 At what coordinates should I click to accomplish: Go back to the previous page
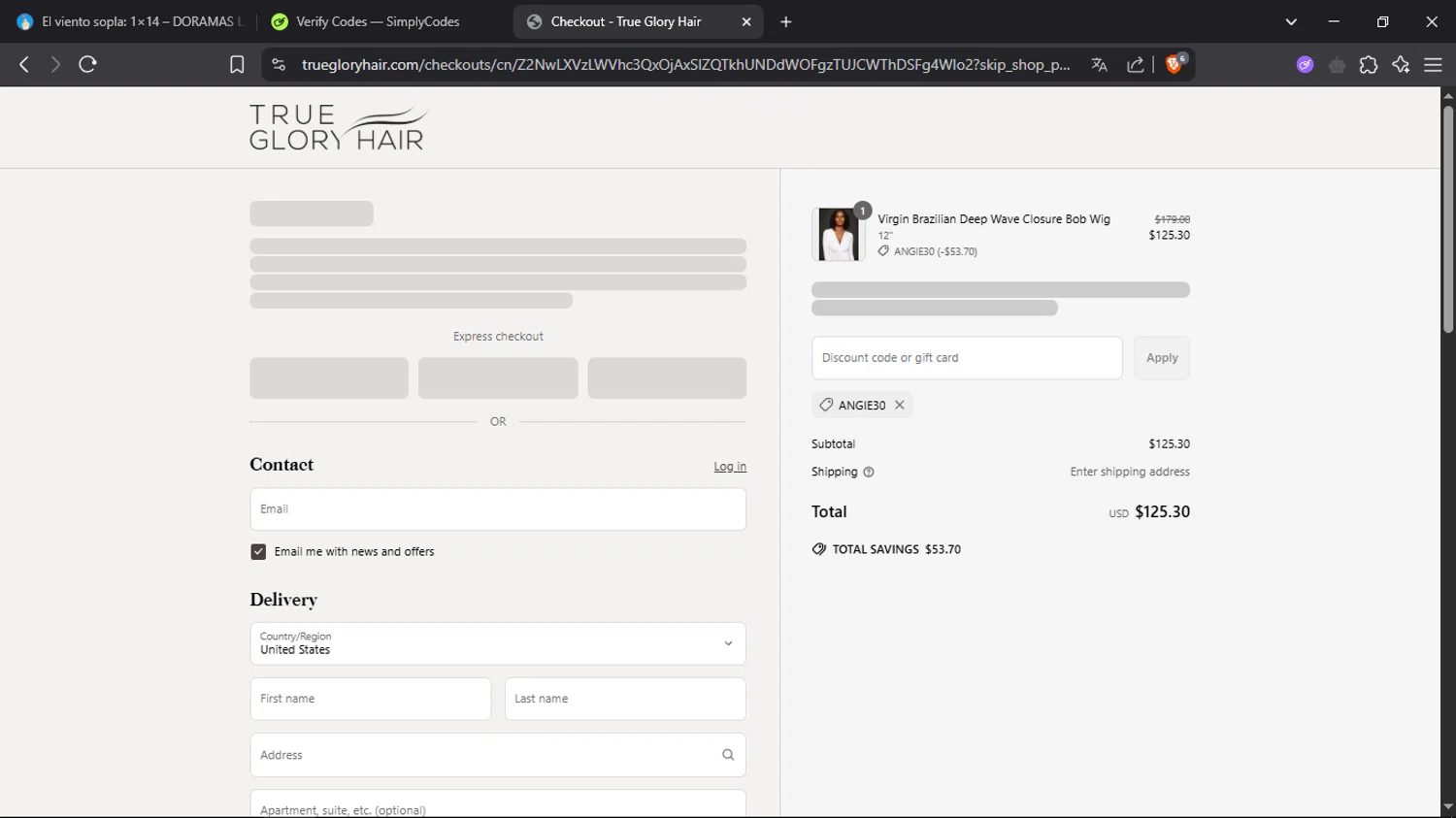24,64
